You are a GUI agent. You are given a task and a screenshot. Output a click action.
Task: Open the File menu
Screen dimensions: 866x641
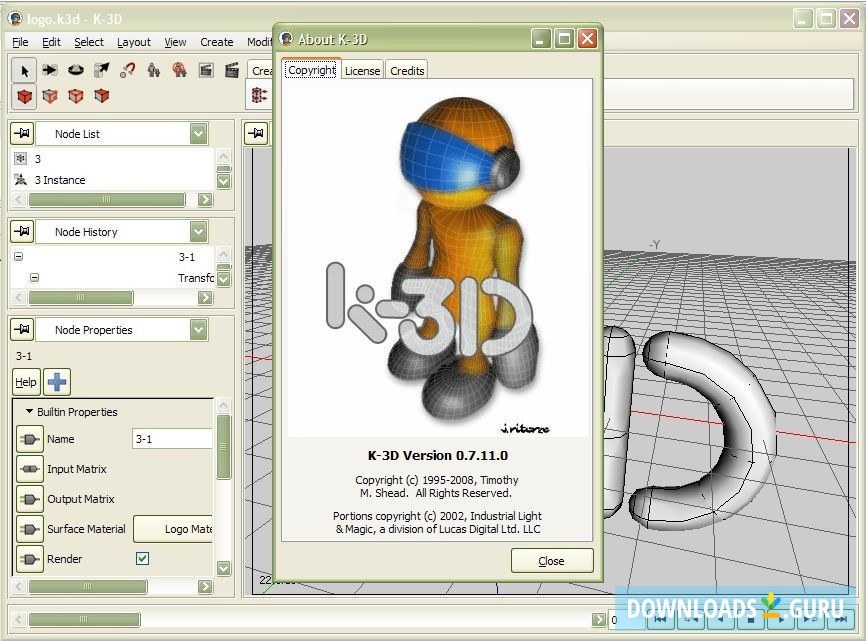coord(20,42)
